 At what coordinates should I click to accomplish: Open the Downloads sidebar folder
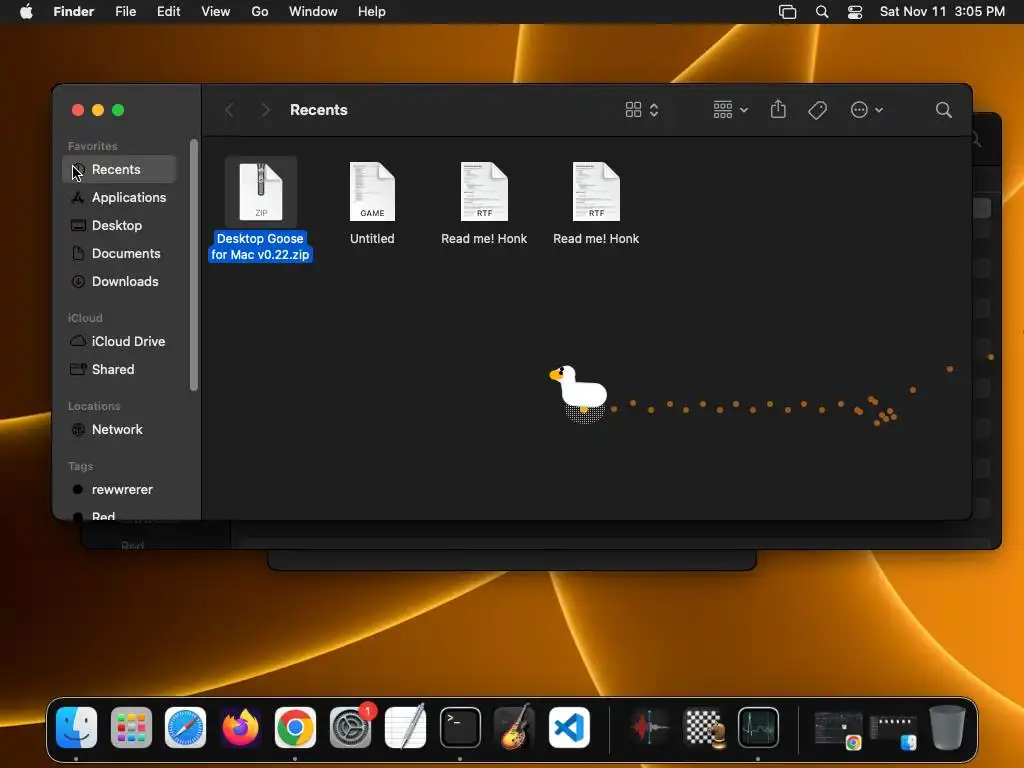point(119,281)
